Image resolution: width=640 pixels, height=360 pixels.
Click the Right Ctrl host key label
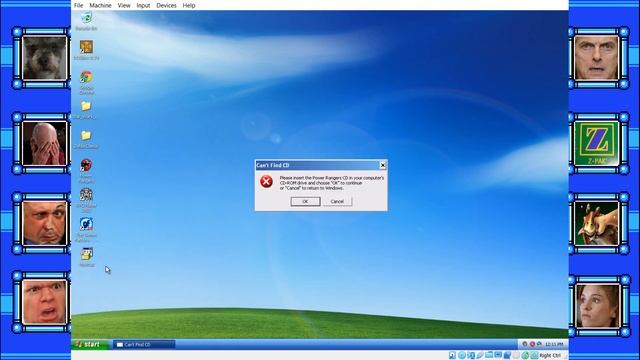(550, 356)
